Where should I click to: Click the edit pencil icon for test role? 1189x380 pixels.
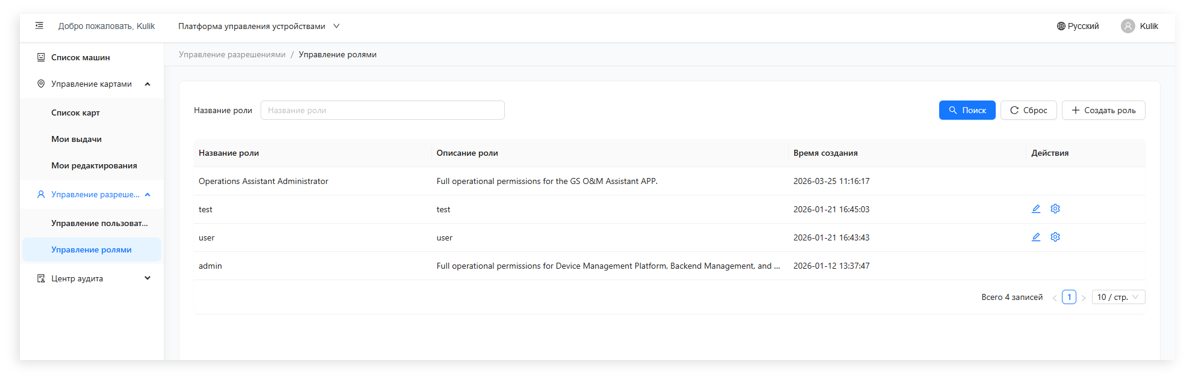1036,209
